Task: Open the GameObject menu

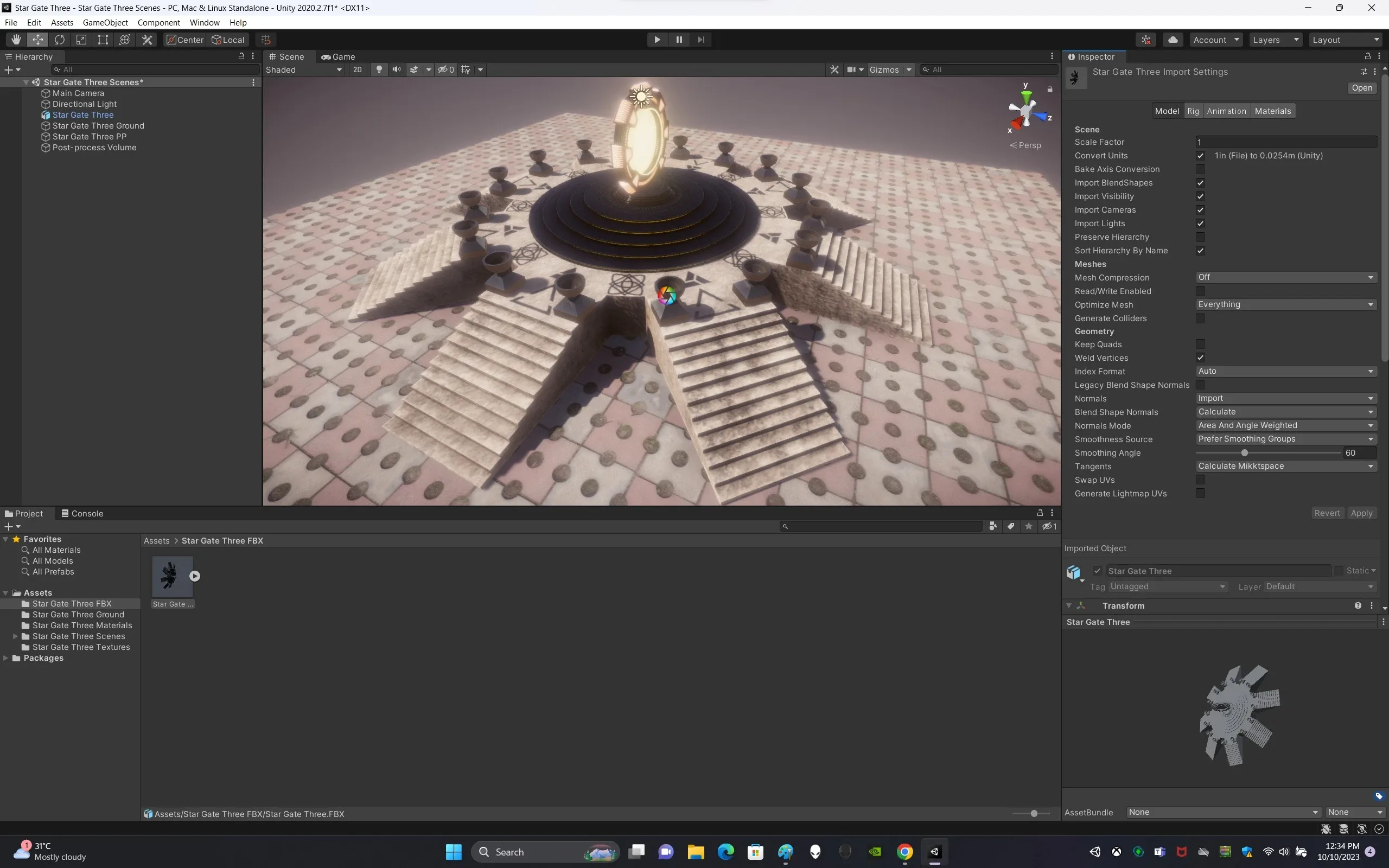Action: (105, 22)
